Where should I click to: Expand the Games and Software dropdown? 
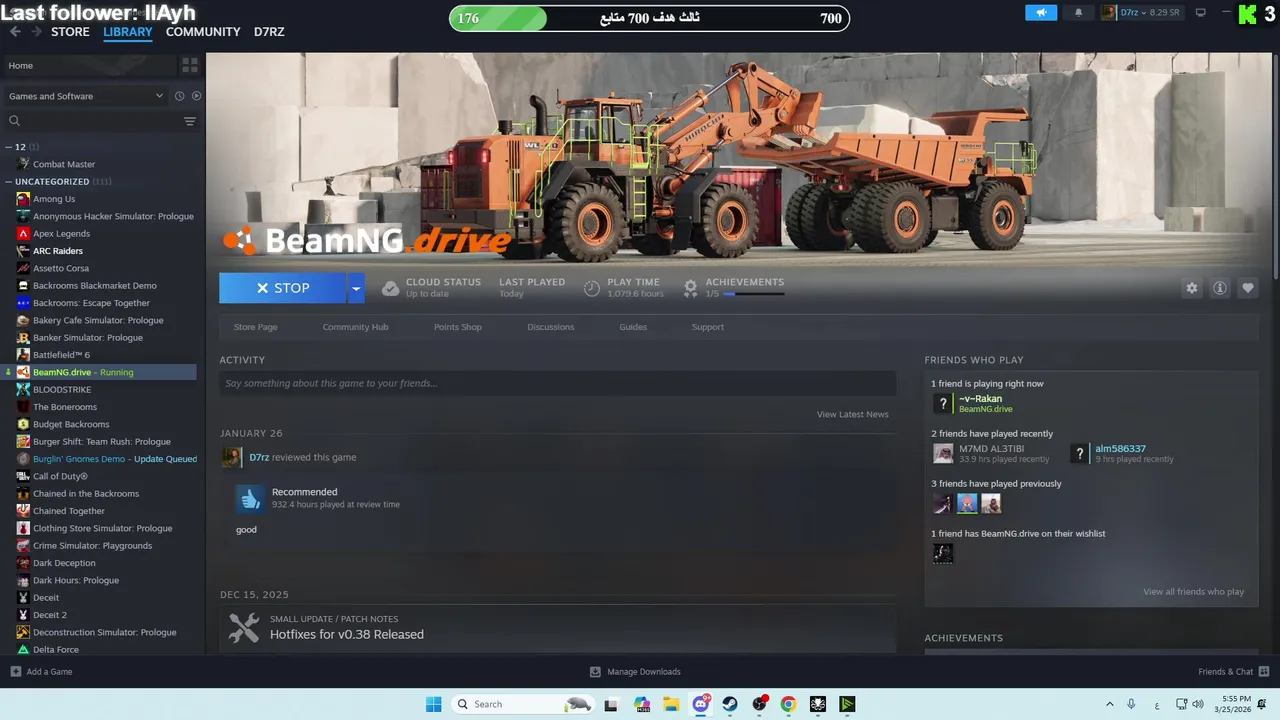[86, 96]
